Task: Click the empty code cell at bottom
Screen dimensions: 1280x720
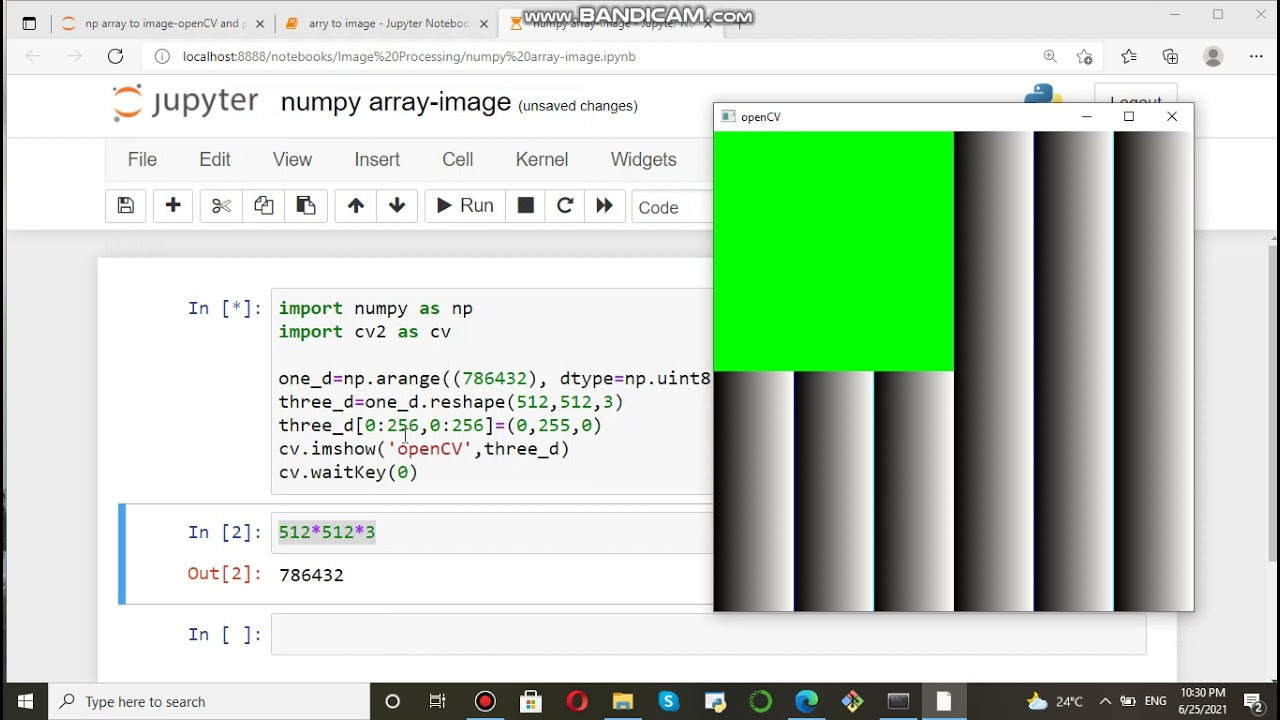Action: [x=708, y=634]
